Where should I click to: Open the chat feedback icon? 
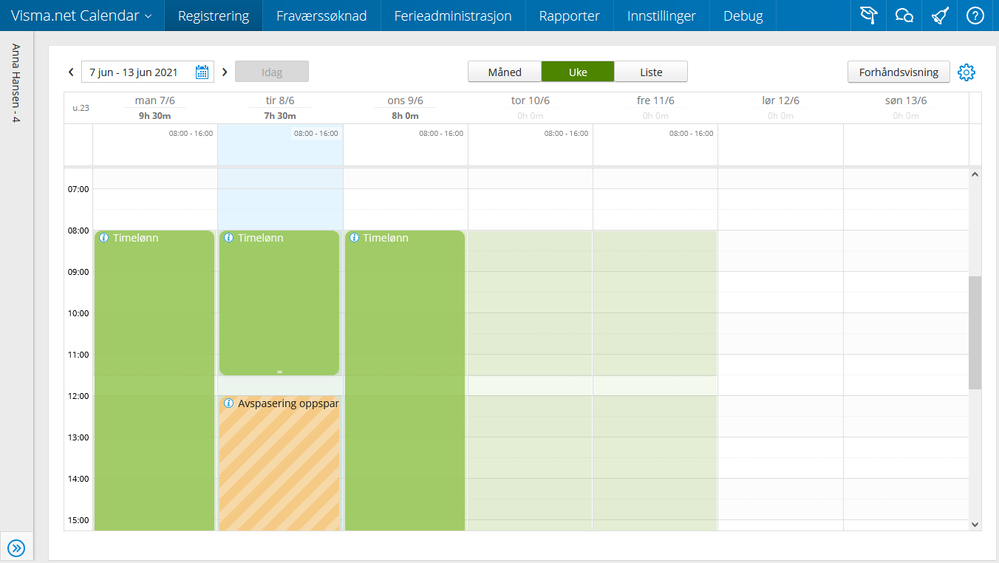click(x=904, y=16)
